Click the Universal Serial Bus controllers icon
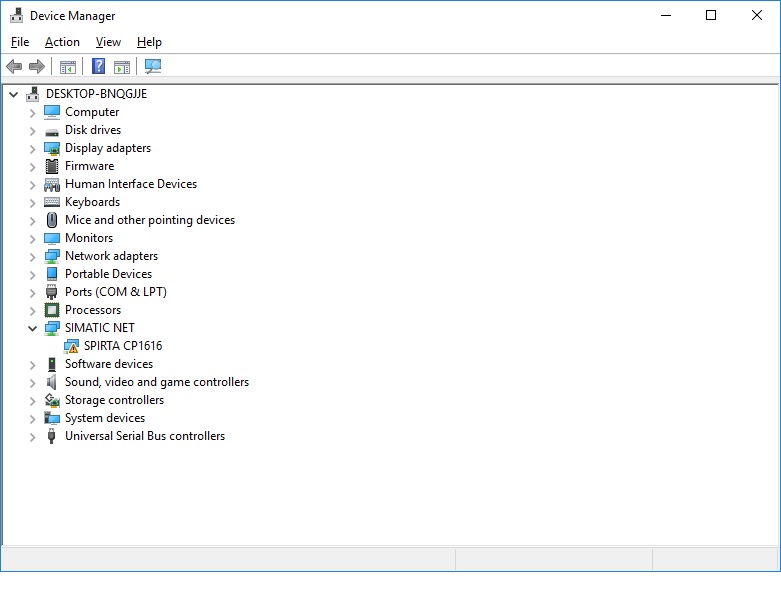This screenshot has height=614, width=781. pos(52,436)
